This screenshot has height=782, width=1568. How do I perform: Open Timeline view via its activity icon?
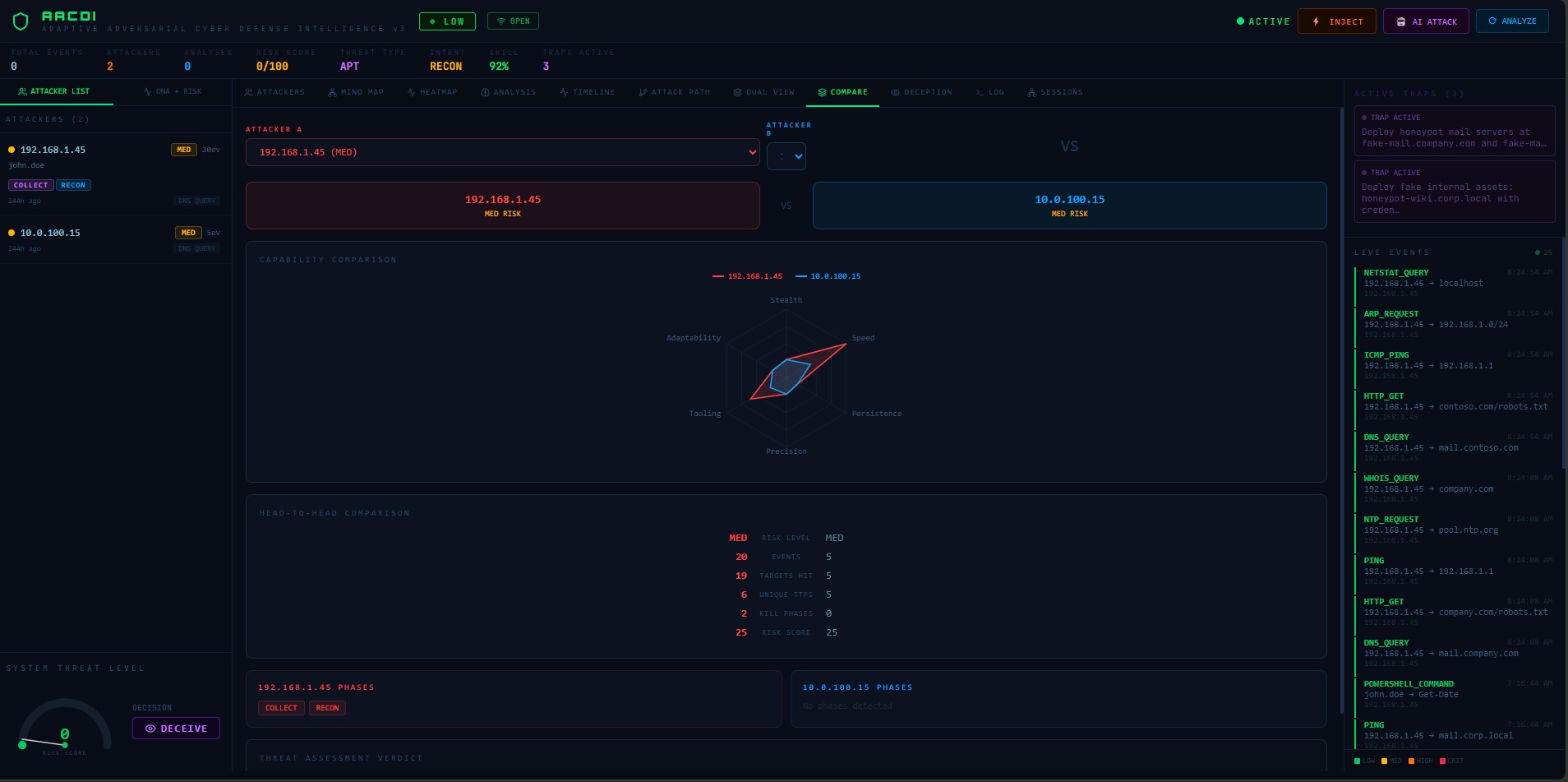tap(564, 92)
